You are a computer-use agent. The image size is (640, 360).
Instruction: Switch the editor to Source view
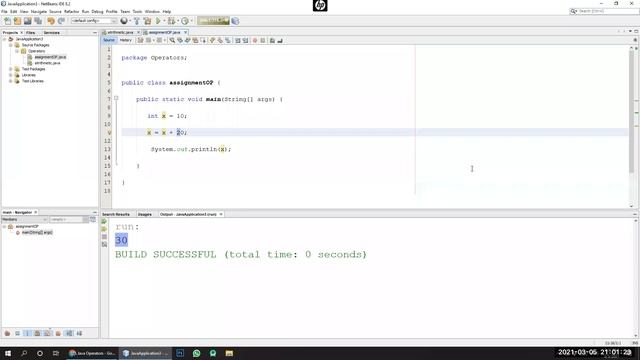pos(109,40)
